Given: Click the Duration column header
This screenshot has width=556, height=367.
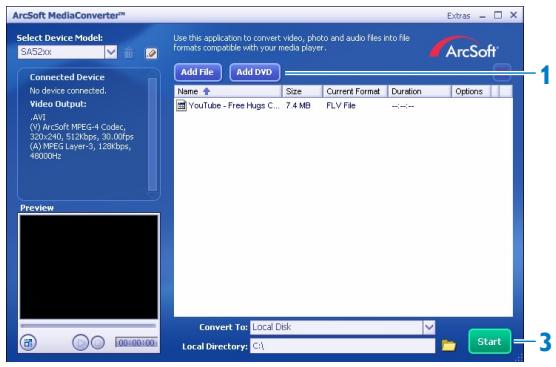Looking at the screenshot, I should [419, 91].
